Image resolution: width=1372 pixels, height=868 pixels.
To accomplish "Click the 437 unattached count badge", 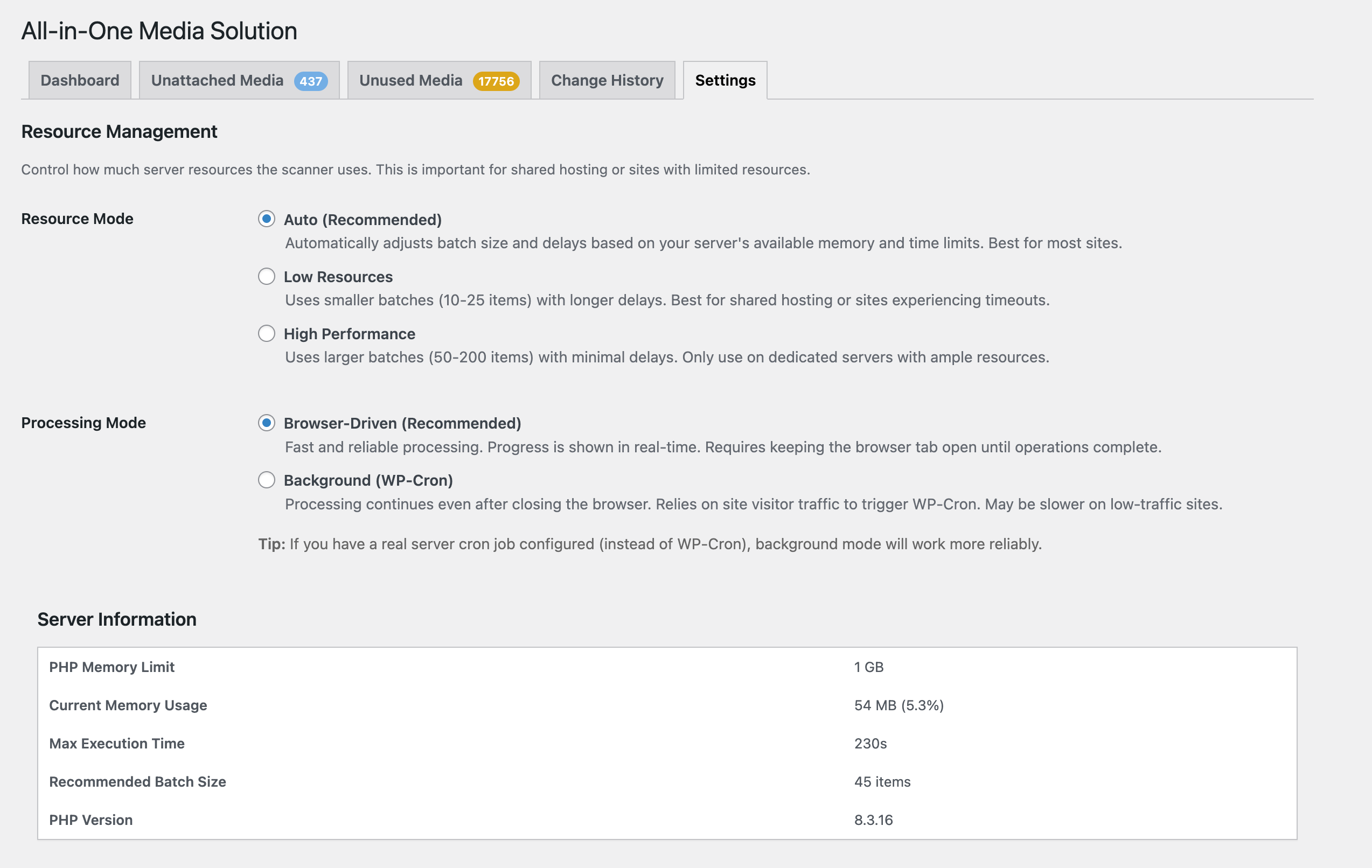I will click(310, 81).
